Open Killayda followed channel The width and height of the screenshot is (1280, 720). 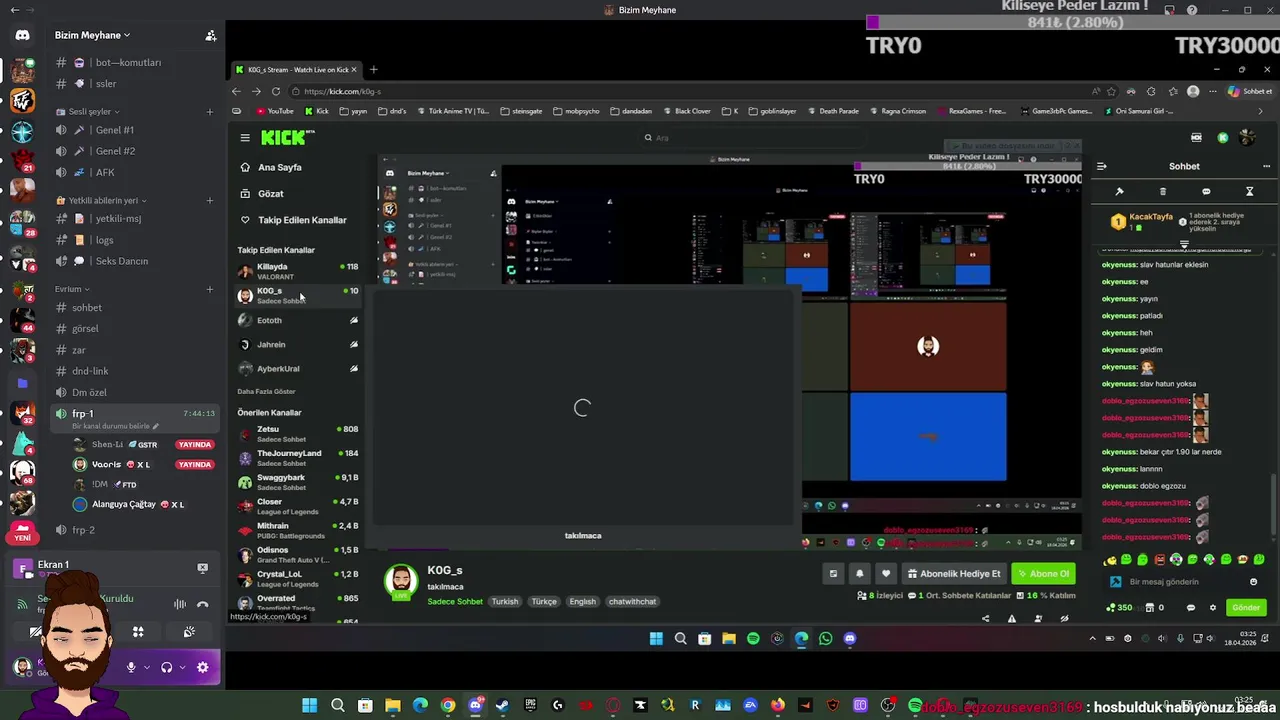(298, 271)
